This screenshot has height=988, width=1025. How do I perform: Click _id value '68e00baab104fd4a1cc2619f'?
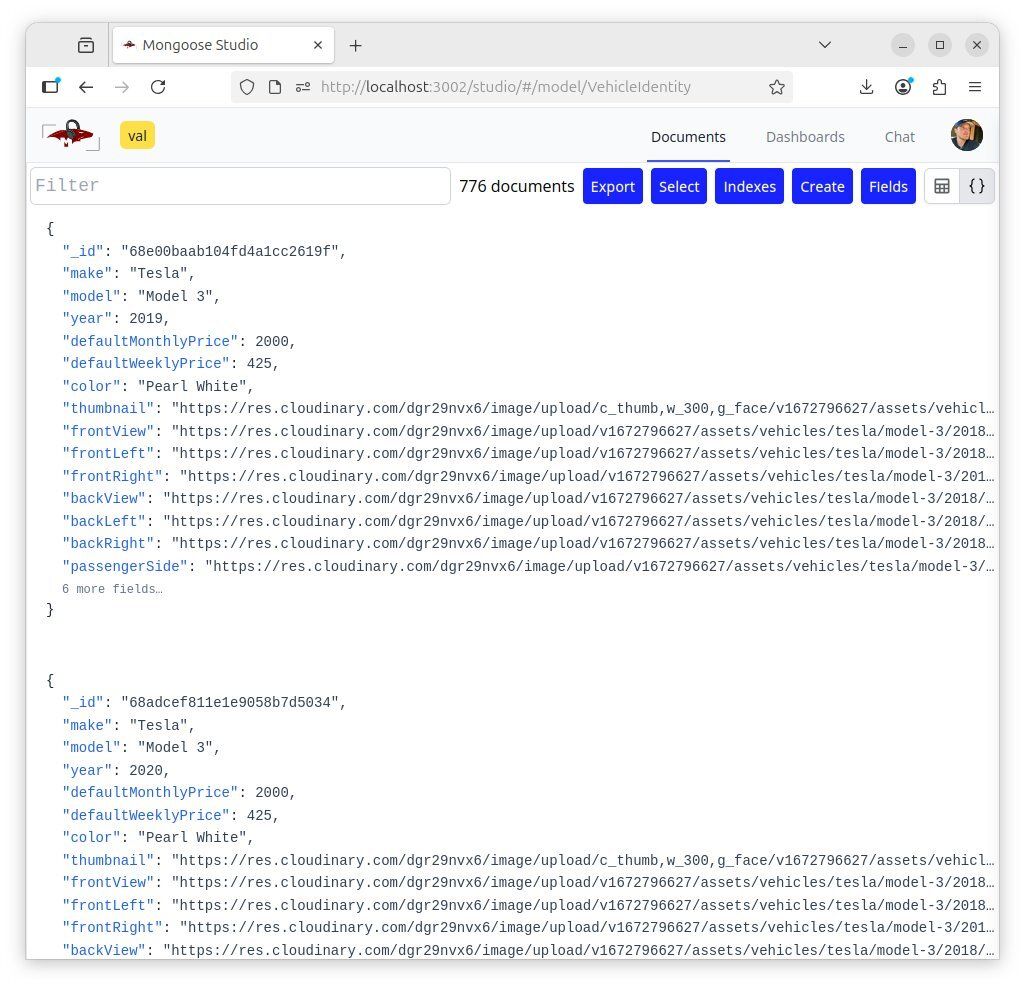[229, 251]
